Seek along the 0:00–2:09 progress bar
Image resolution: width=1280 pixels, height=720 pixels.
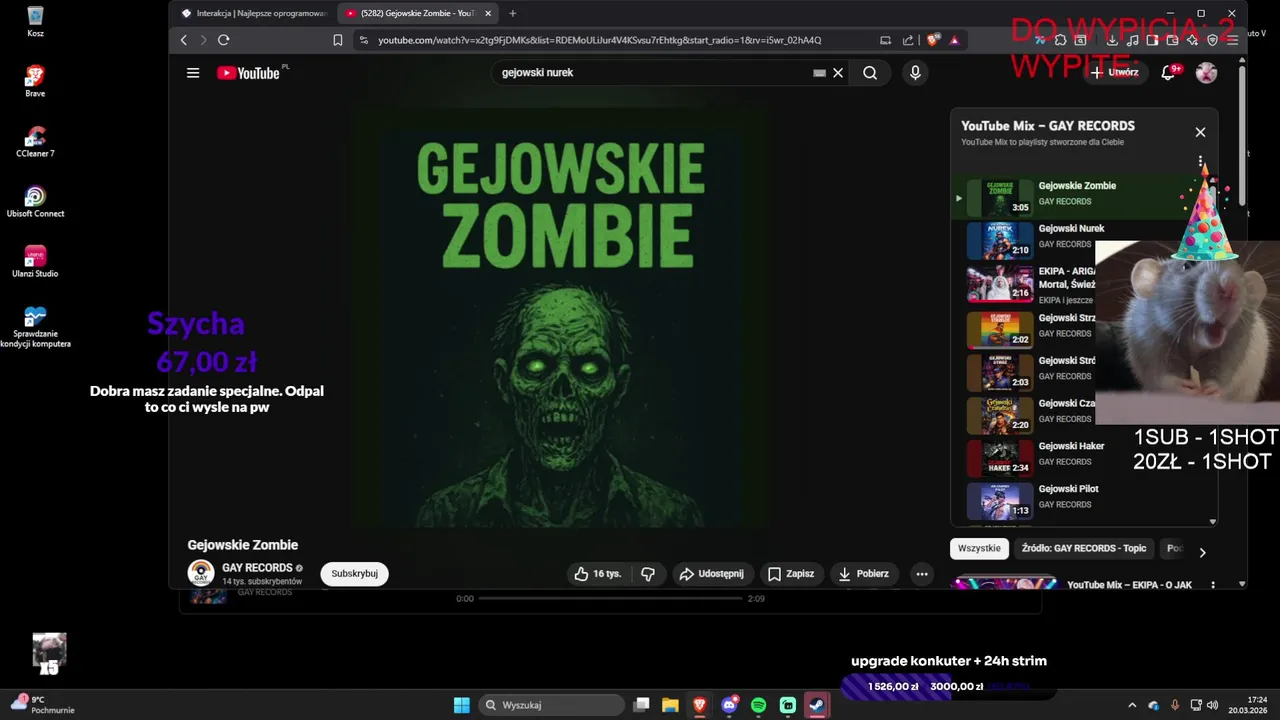610,599
